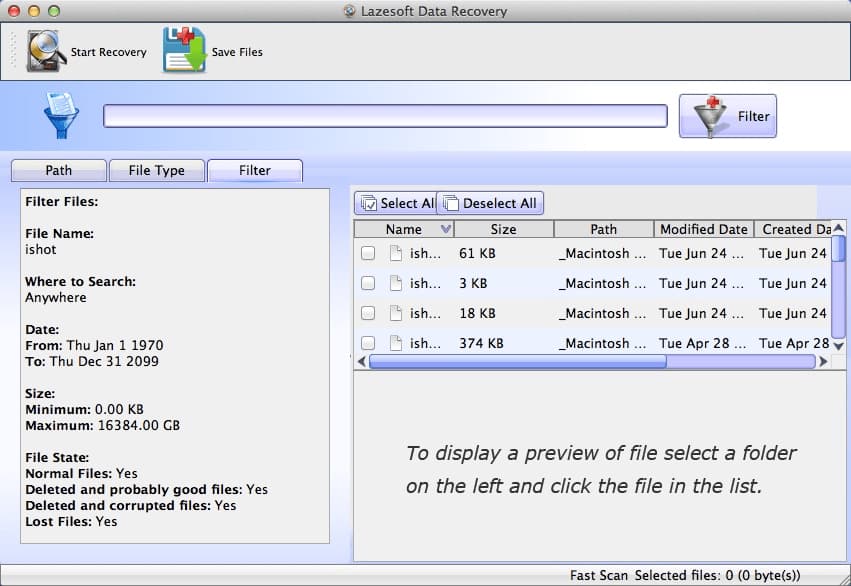
Task: Click 'Deleted and corrupted files: Yes' line
Action: pos(130,506)
